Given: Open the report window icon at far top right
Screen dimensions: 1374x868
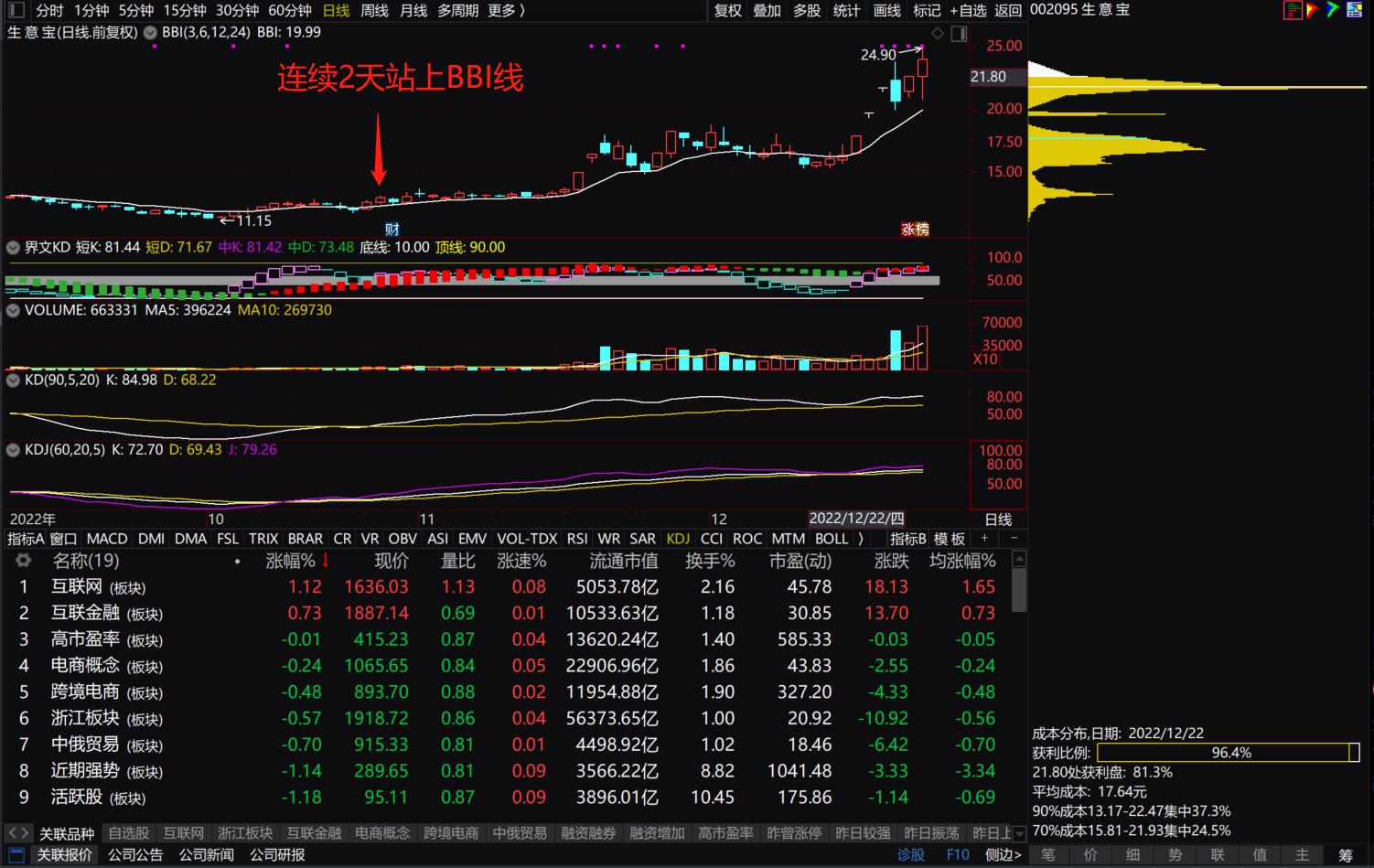Looking at the screenshot, I should point(1355,10).
